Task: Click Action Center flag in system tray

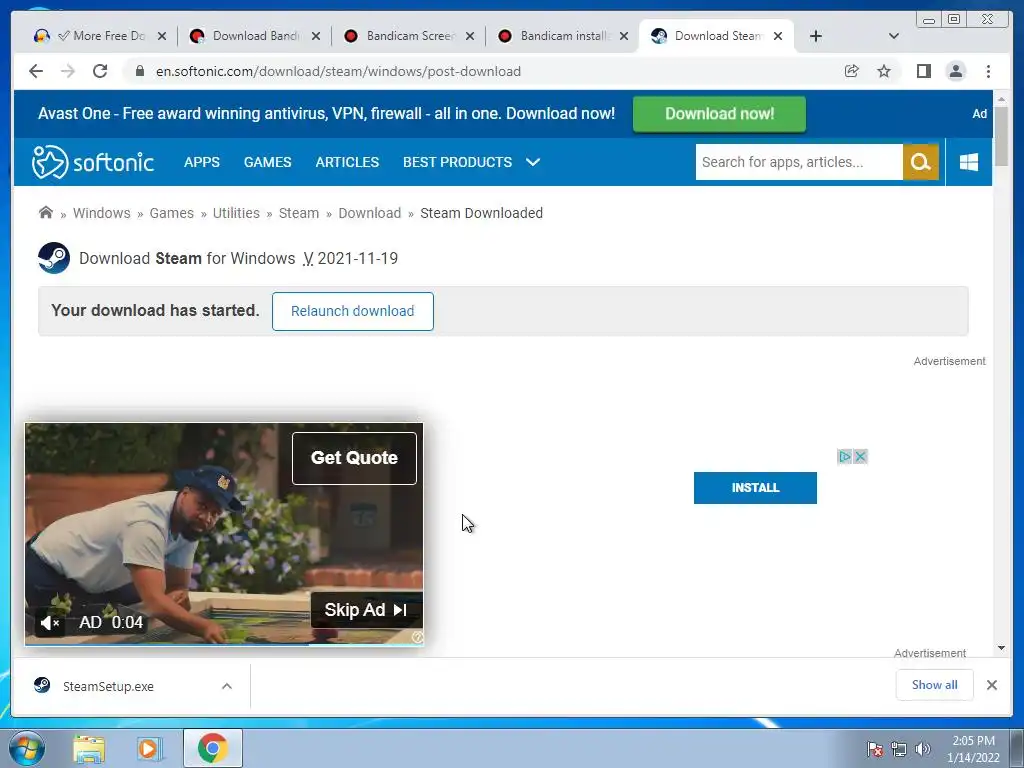Action: click(x=875, y=749)
